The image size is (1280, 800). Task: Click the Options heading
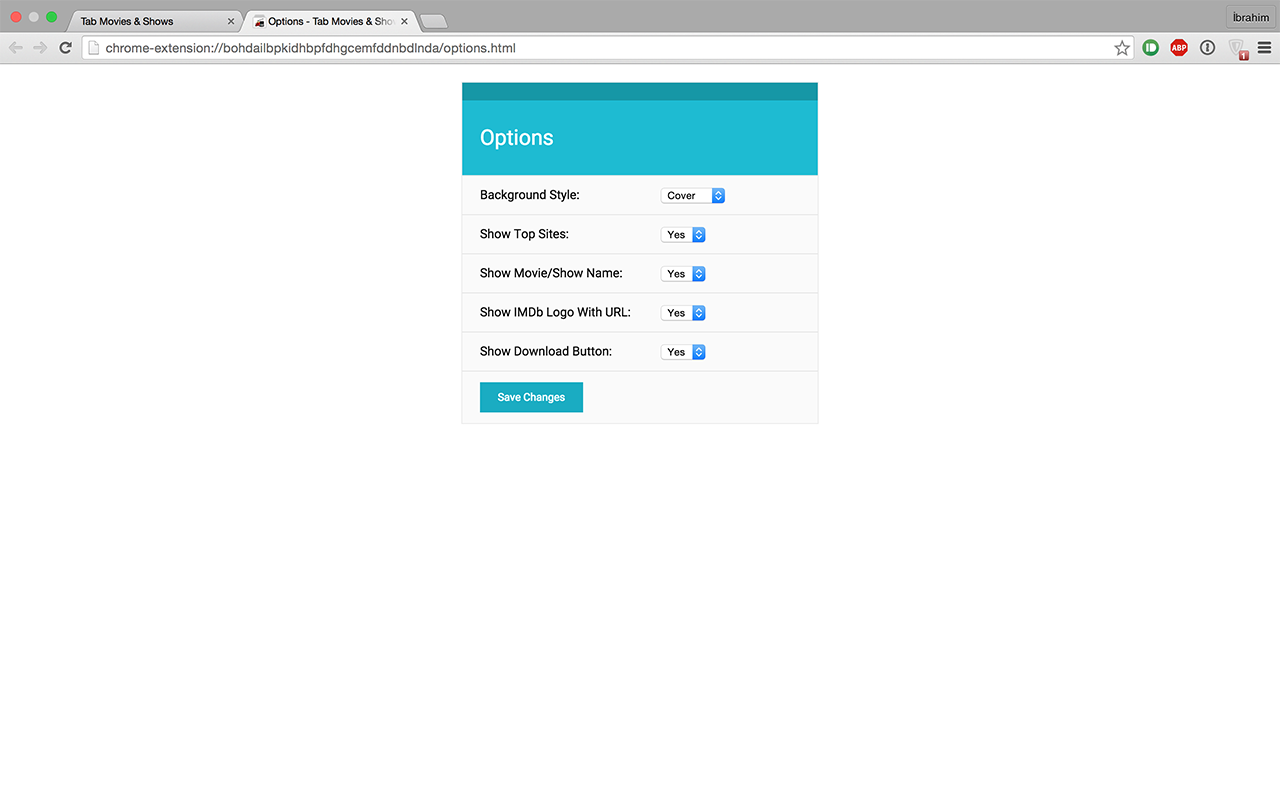click(517, 138)
